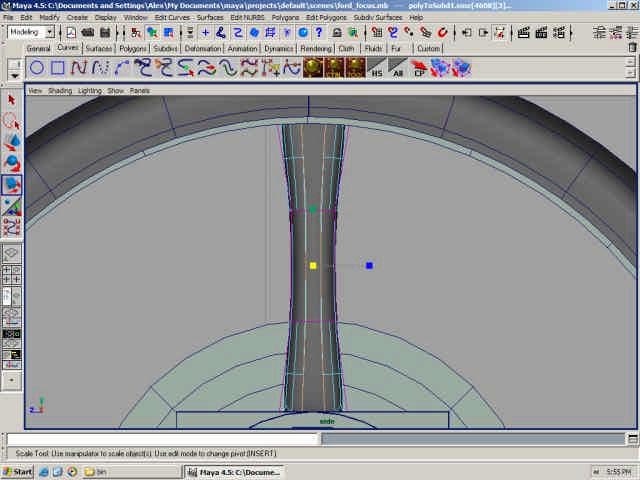Click the yellow center scale handle
640x480 pixels.
[x=313, y=265]
